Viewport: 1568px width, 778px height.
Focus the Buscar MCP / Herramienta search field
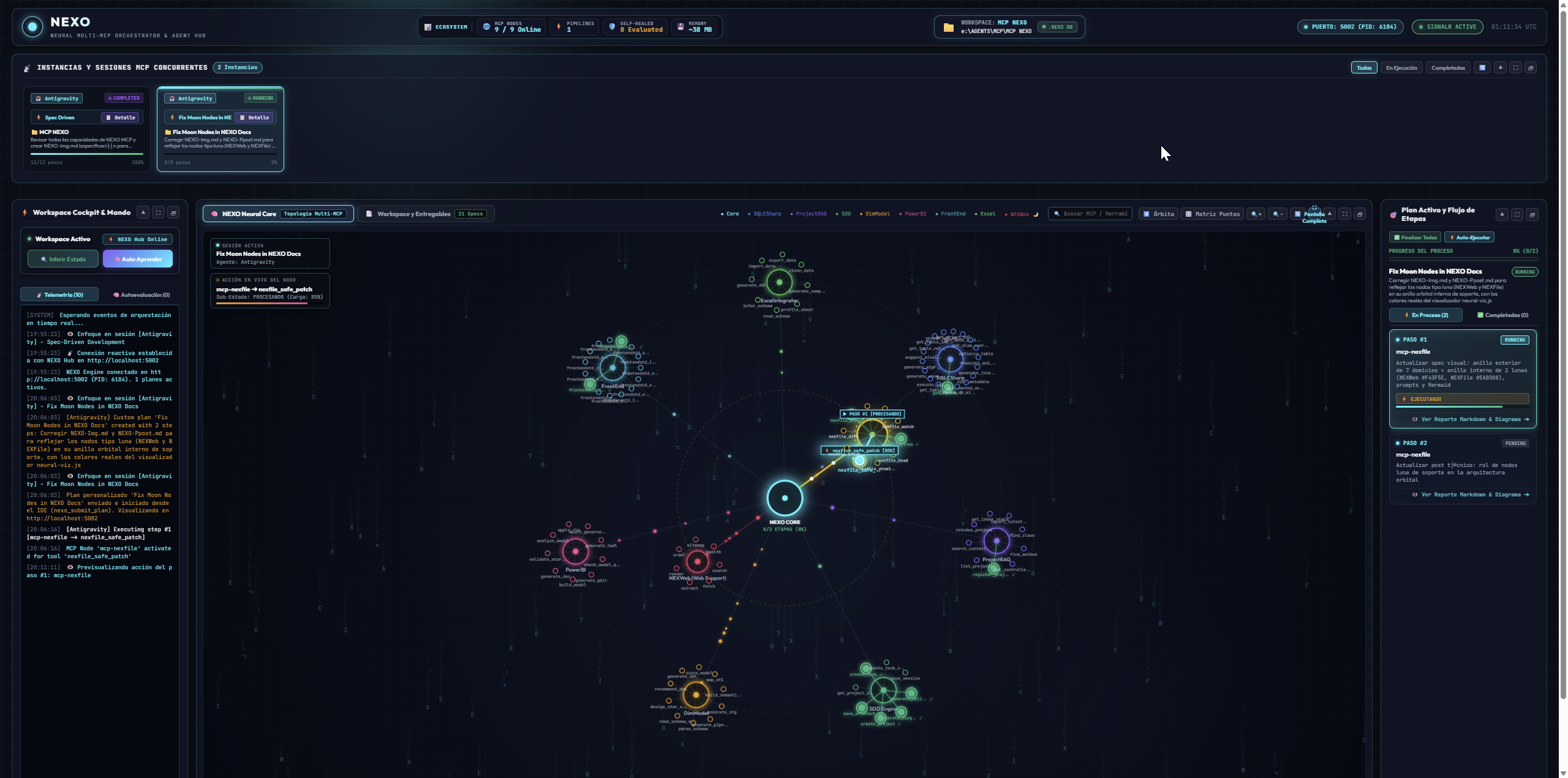click(1091, 214)
